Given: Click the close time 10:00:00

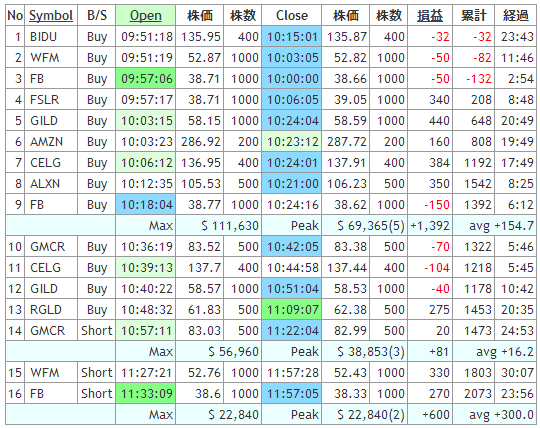Looking at the screenshot, I should pyautogui.click(x=292, y=79).
